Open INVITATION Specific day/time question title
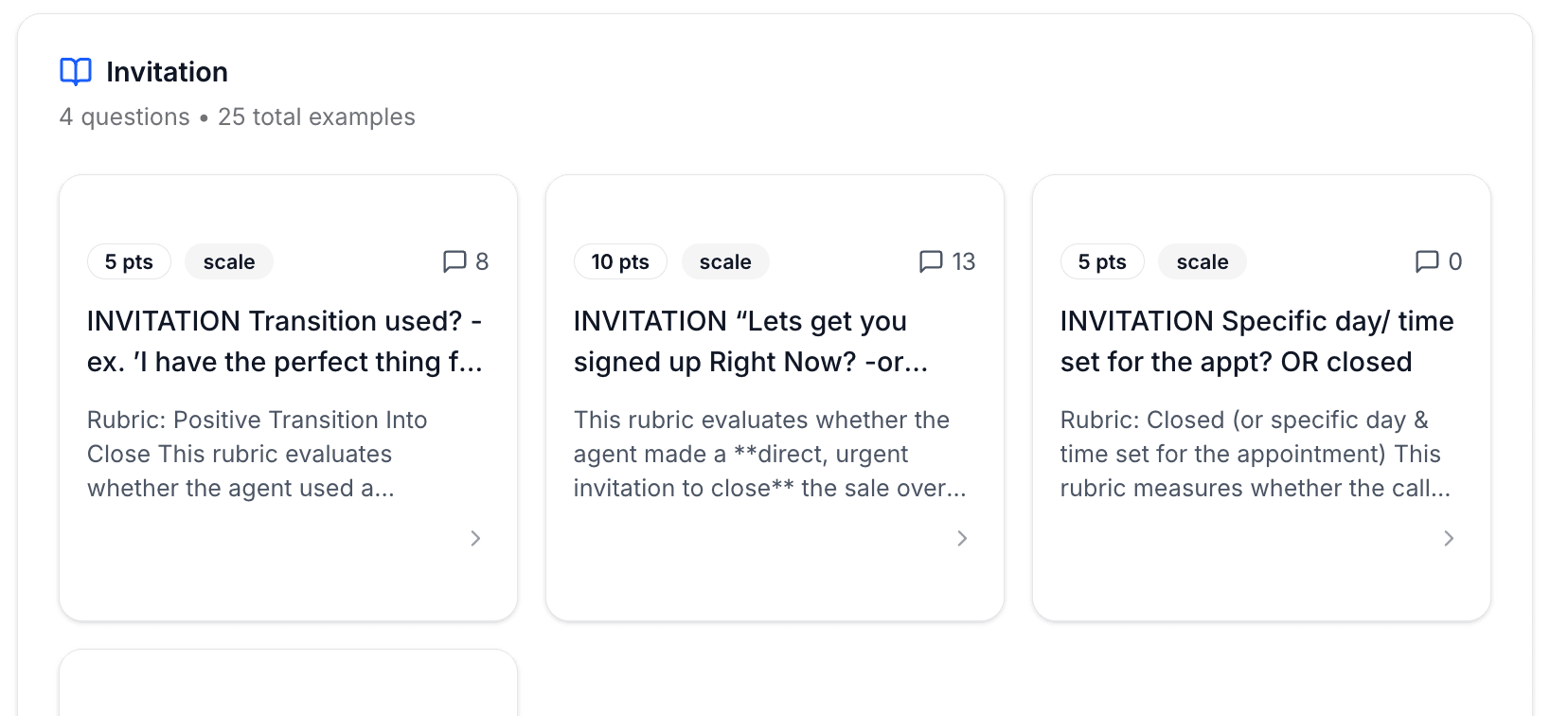The image size is (1568, 716). (x=1256, y=341)
